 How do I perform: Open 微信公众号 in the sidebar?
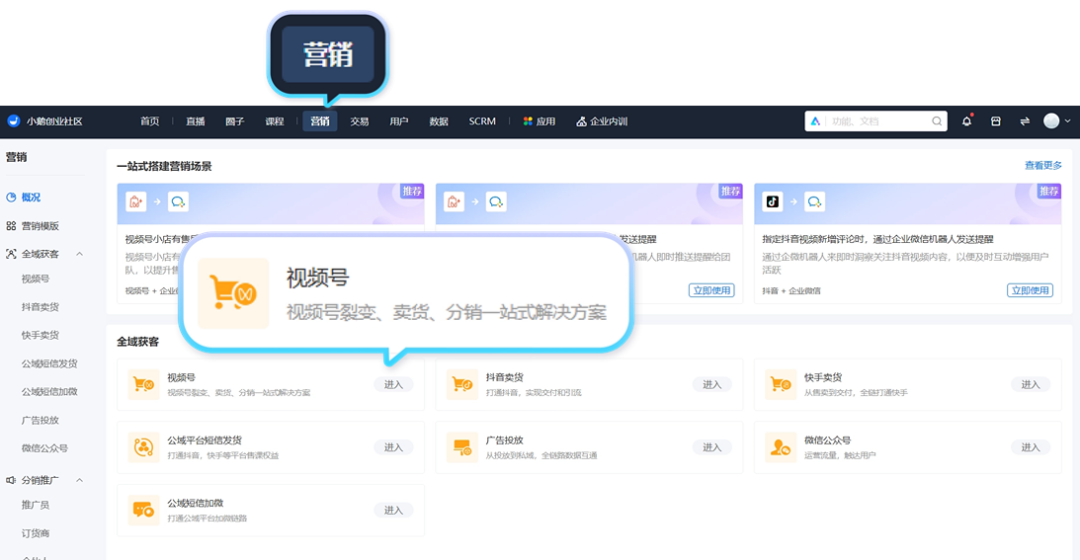[44, 448]
